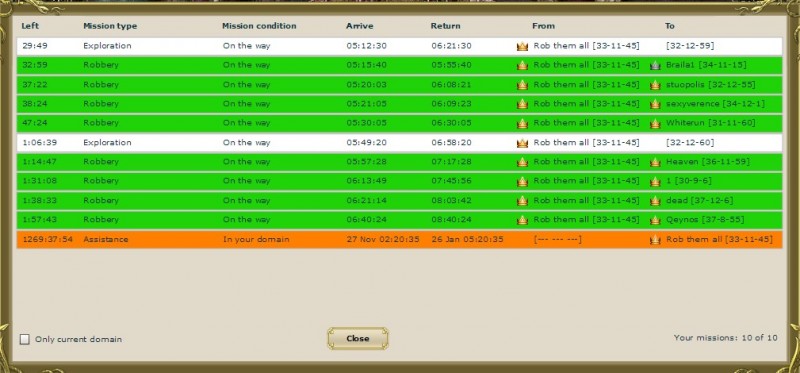Image resolution: width=800 pixels, height=373 pixels.
Task: Open destination link [32-12-59]
Action: click(690, 46)
